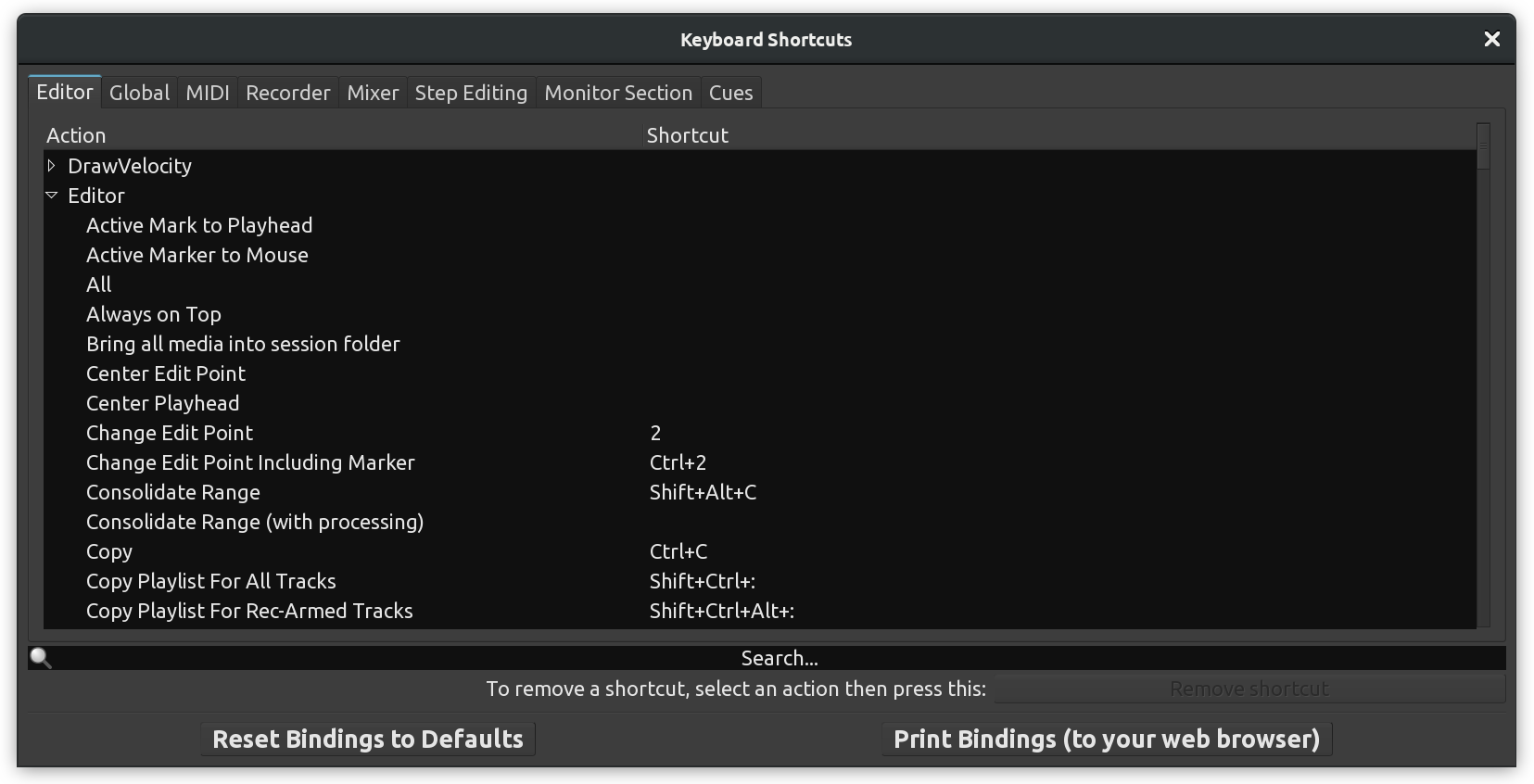
Task: Click the Shortcut column header
Action: tap(1059, 135)
